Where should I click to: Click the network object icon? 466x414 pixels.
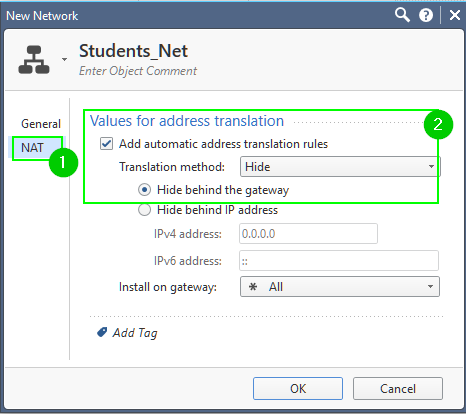point(34,60)
